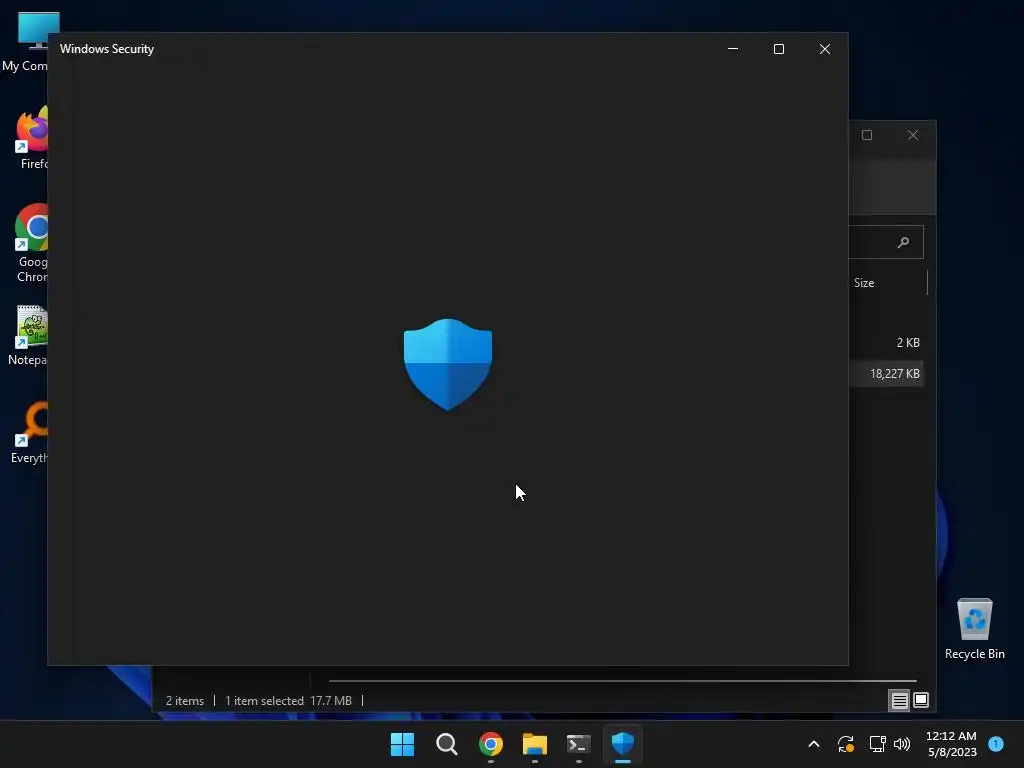
Task: Select Windows Security shield in taskbar
Action: (x=622, y=744)
